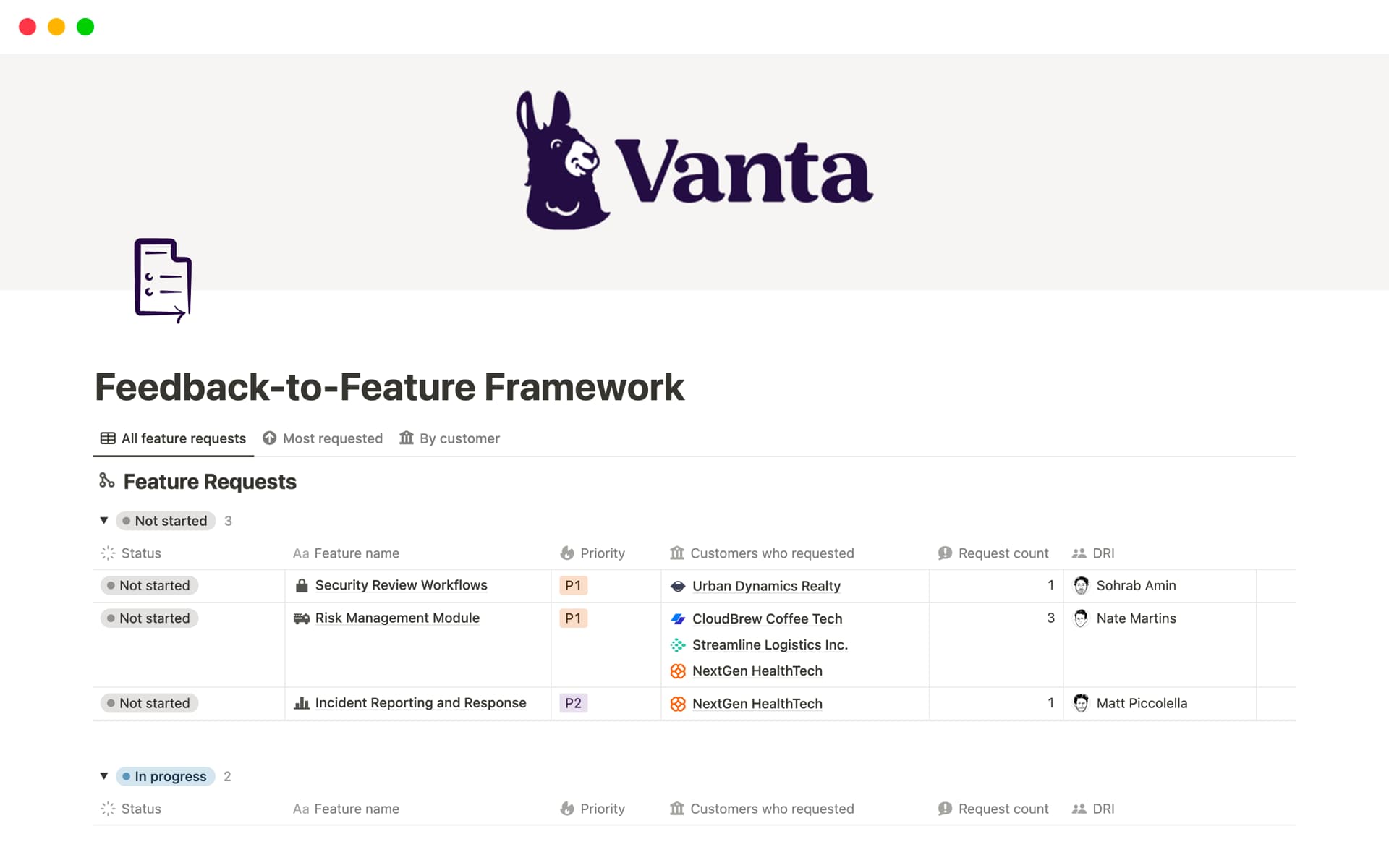Click the Not started status on Incident Reporting row

pyautogui.click(x=148, y=702)
